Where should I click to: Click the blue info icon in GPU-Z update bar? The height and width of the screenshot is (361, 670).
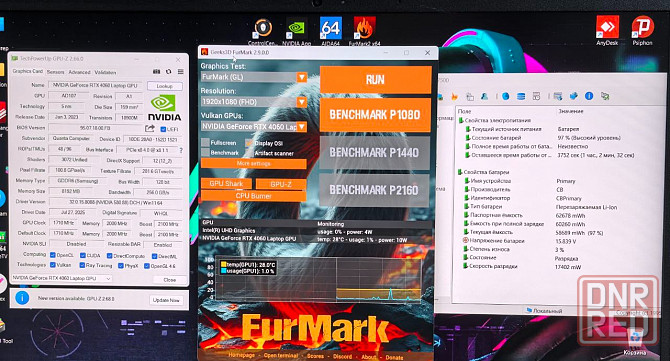(22, 298)
